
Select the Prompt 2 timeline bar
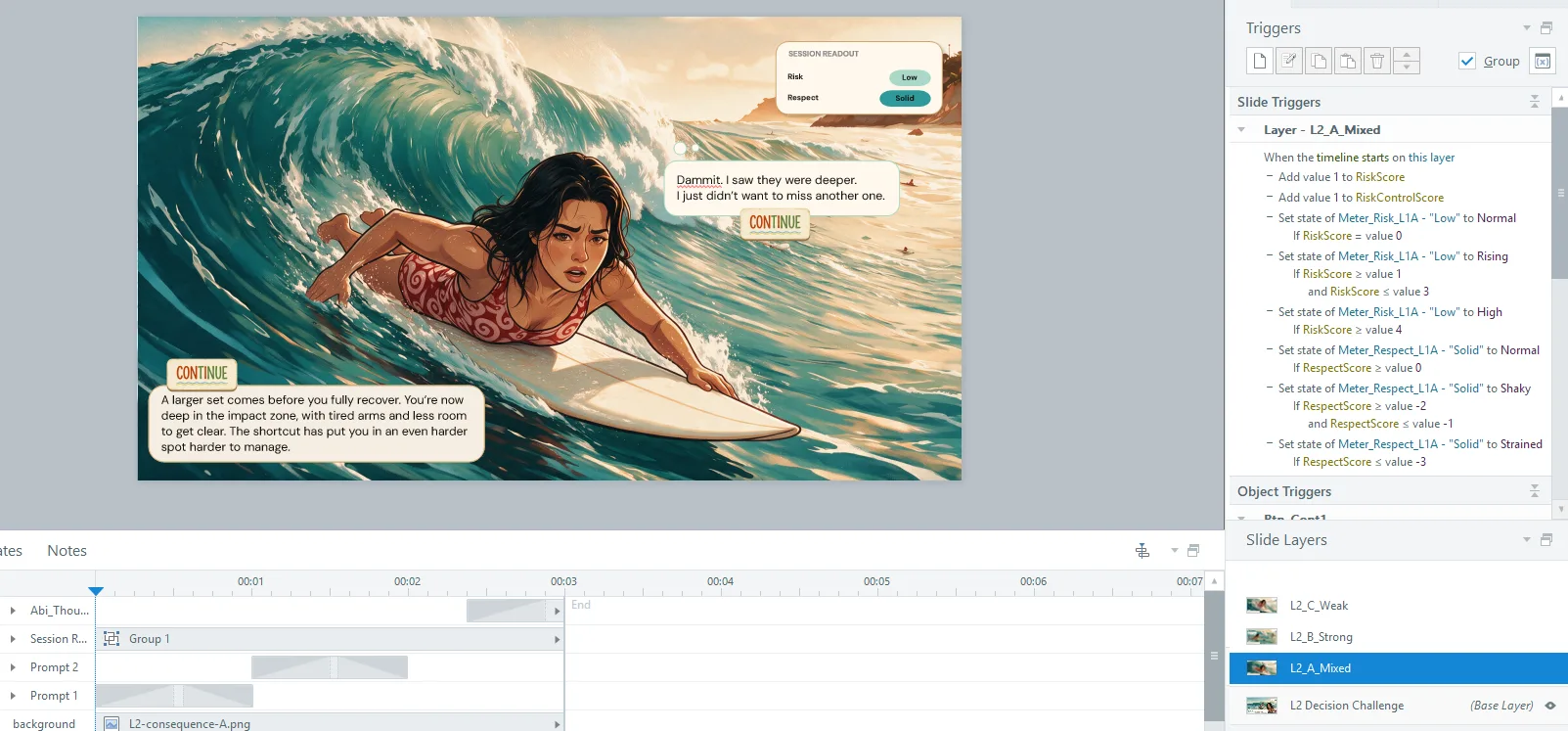(330, 667)
